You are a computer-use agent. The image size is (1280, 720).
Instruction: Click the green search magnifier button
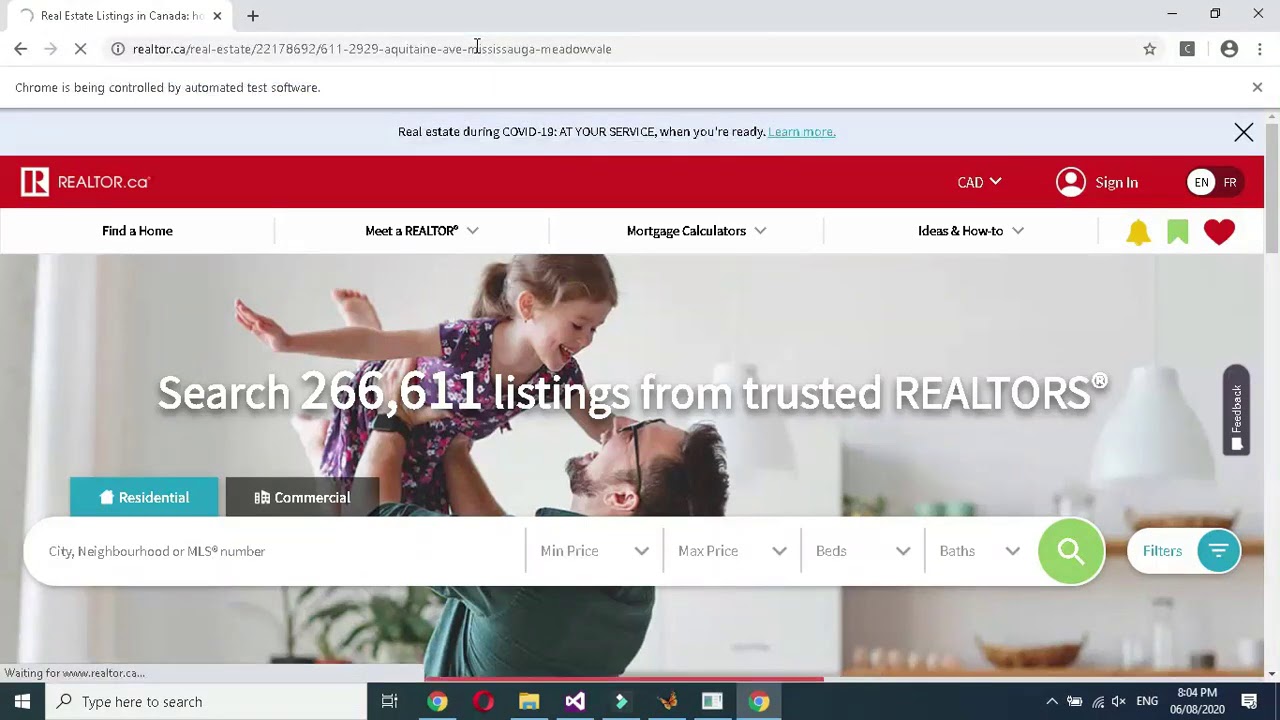(x=1071, y=551)
